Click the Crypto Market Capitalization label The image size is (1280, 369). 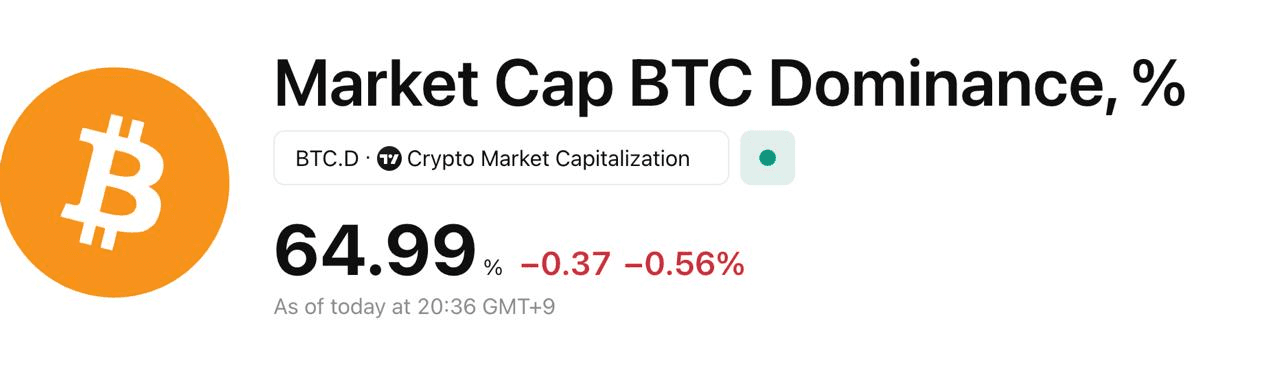pyautogui.click(x=548, y=158)
